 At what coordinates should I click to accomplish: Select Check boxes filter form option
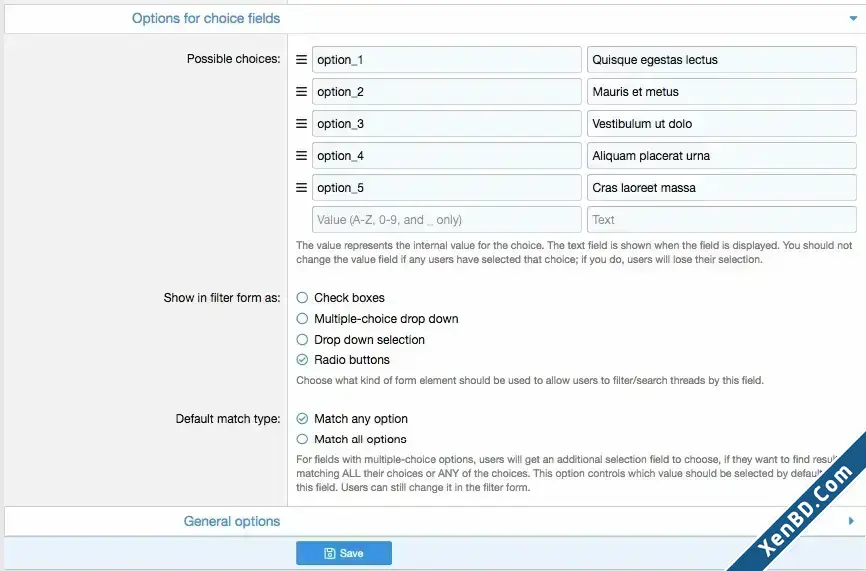coord(302,298)
